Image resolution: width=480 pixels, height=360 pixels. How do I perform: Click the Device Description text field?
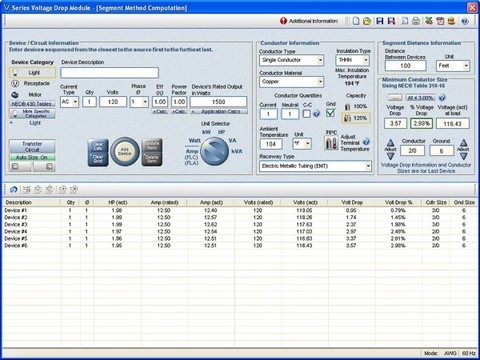click(109, 73)
